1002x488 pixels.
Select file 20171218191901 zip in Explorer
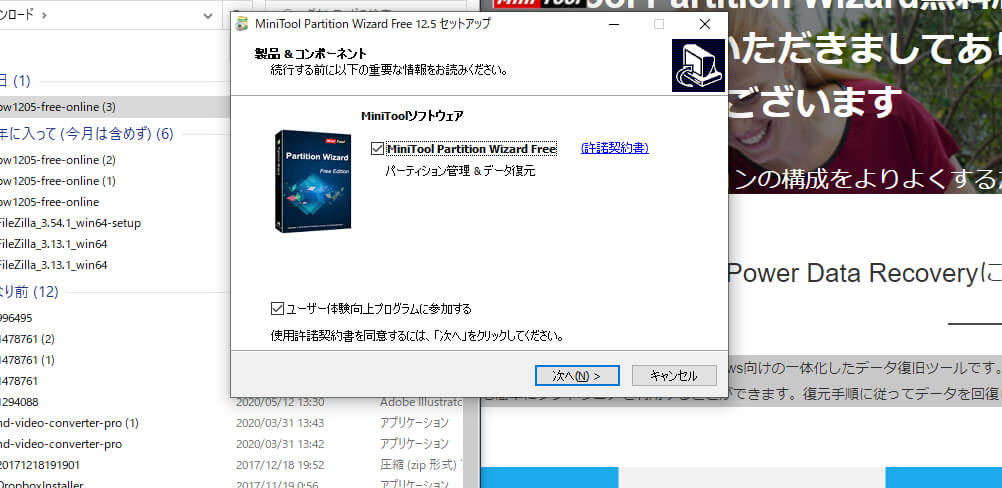coord(40,465)
